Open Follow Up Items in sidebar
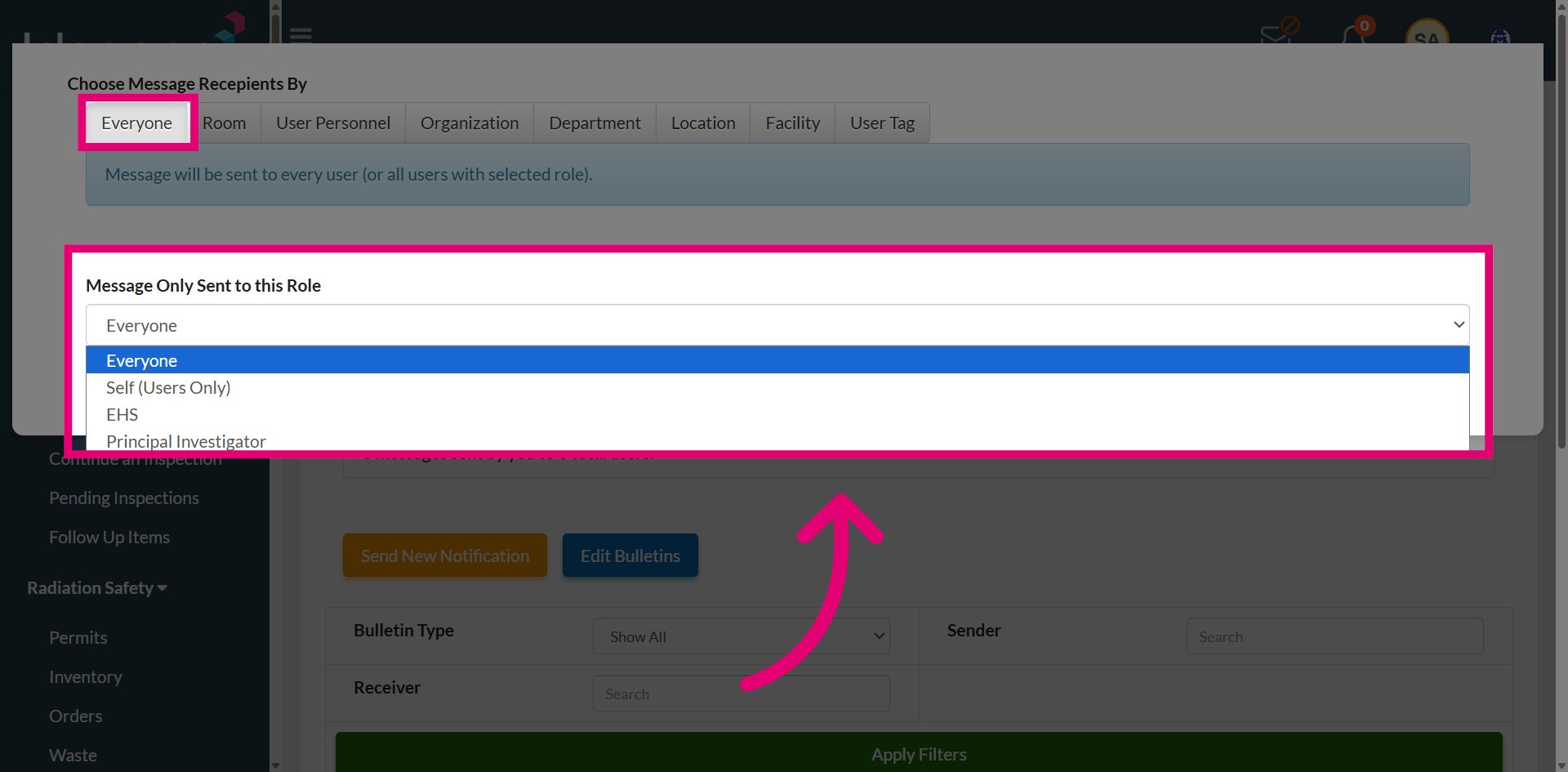Viewport: 1568px width, 772px height. point(109,537)
